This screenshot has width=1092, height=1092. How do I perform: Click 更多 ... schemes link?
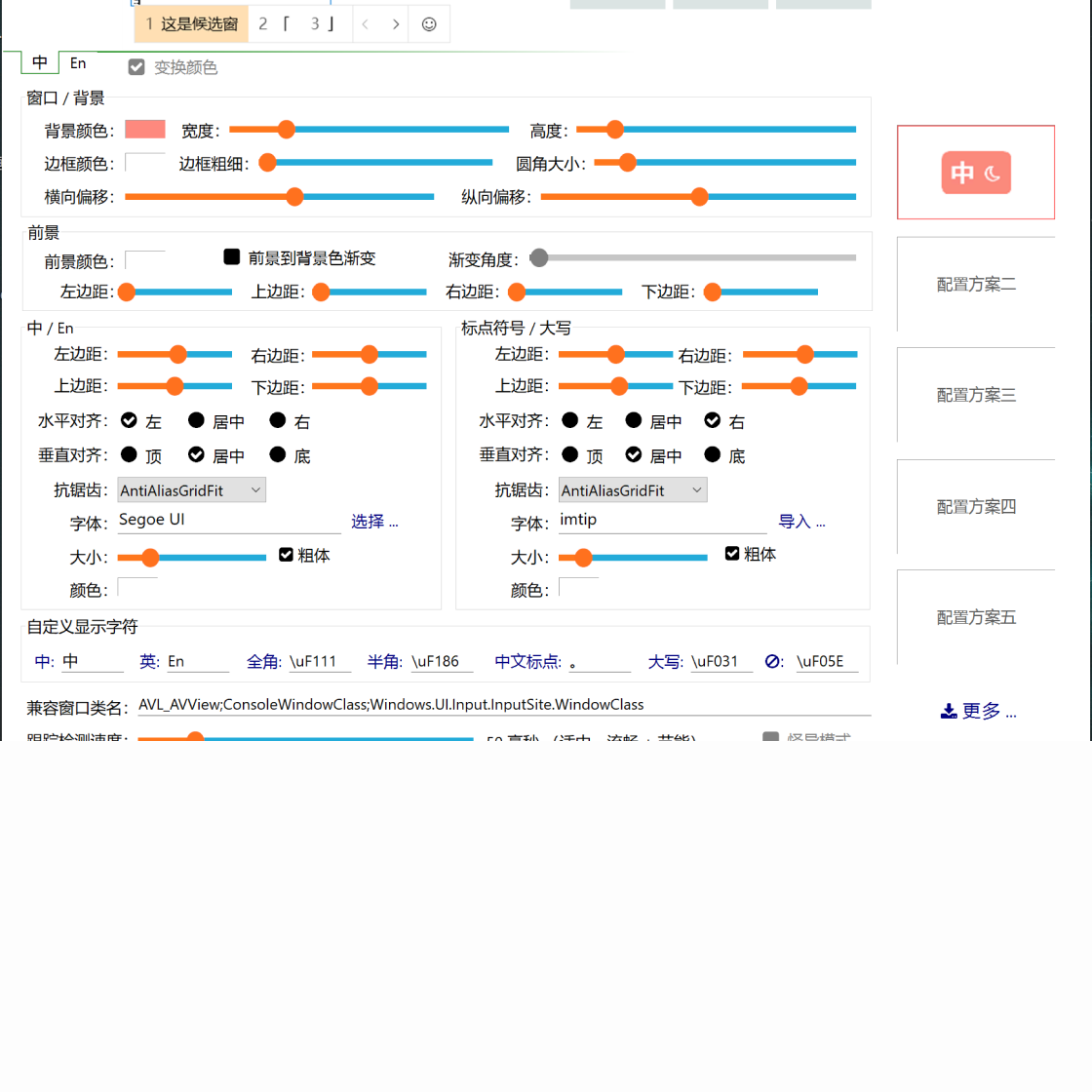(x=989, y=711)
